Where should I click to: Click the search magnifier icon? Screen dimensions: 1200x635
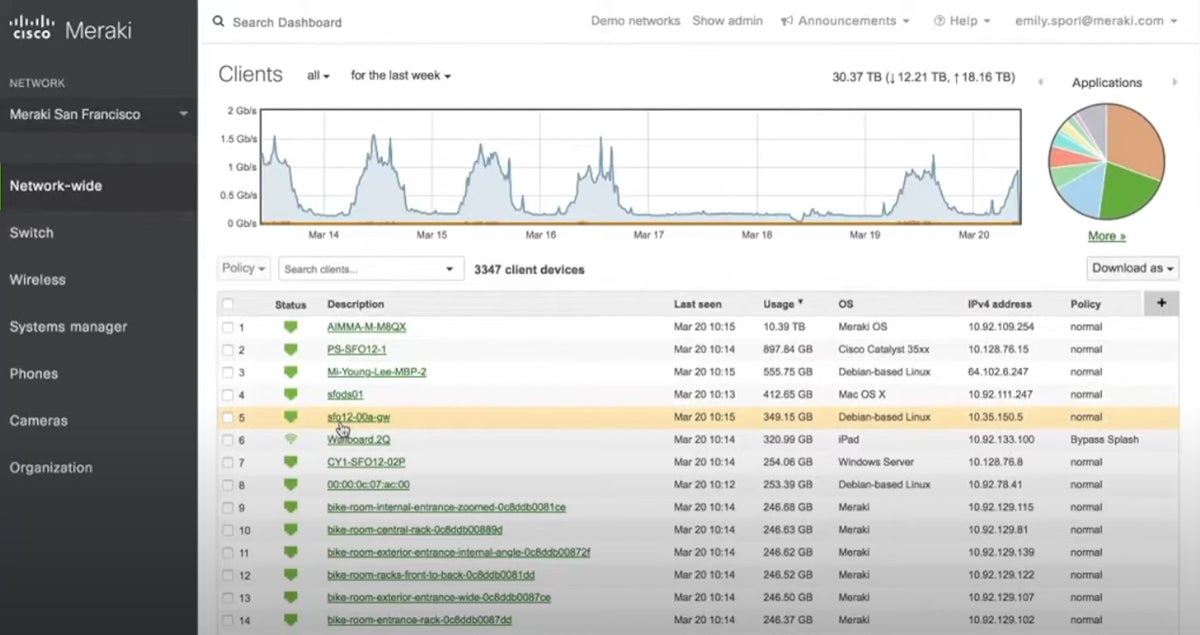(219, 21)
